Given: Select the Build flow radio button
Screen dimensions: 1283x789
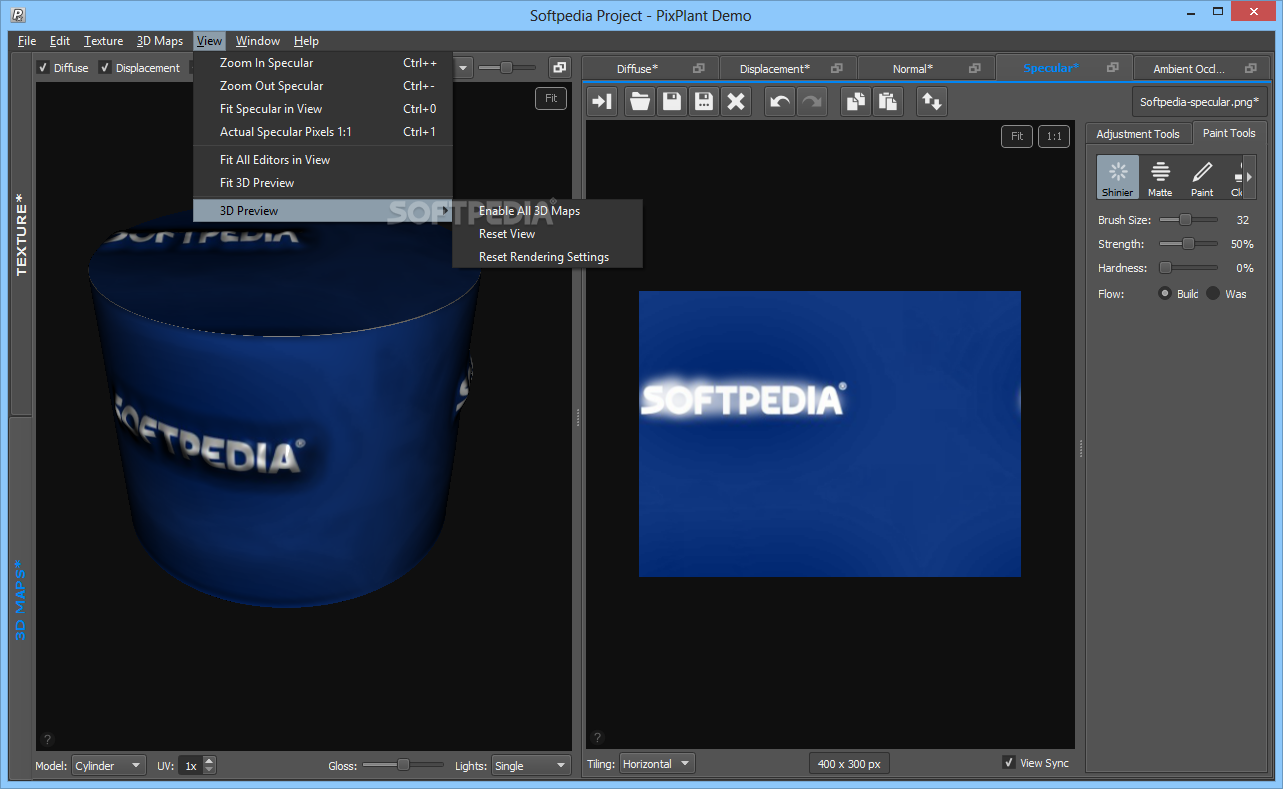Looking at the screenshot, I should [1165, 294].
